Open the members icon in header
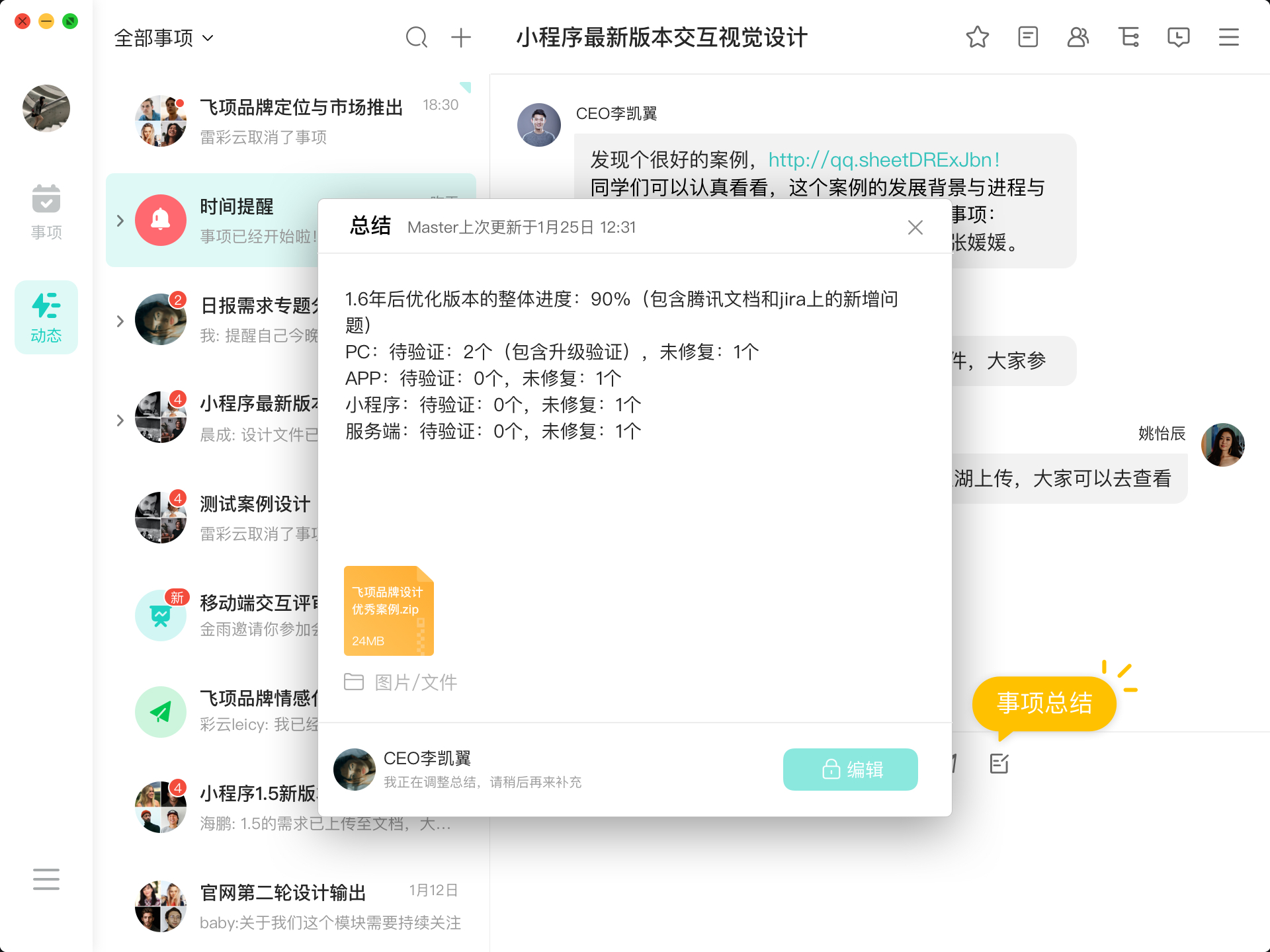This screenshot has height=952, width=1270. pos(1078,37)
